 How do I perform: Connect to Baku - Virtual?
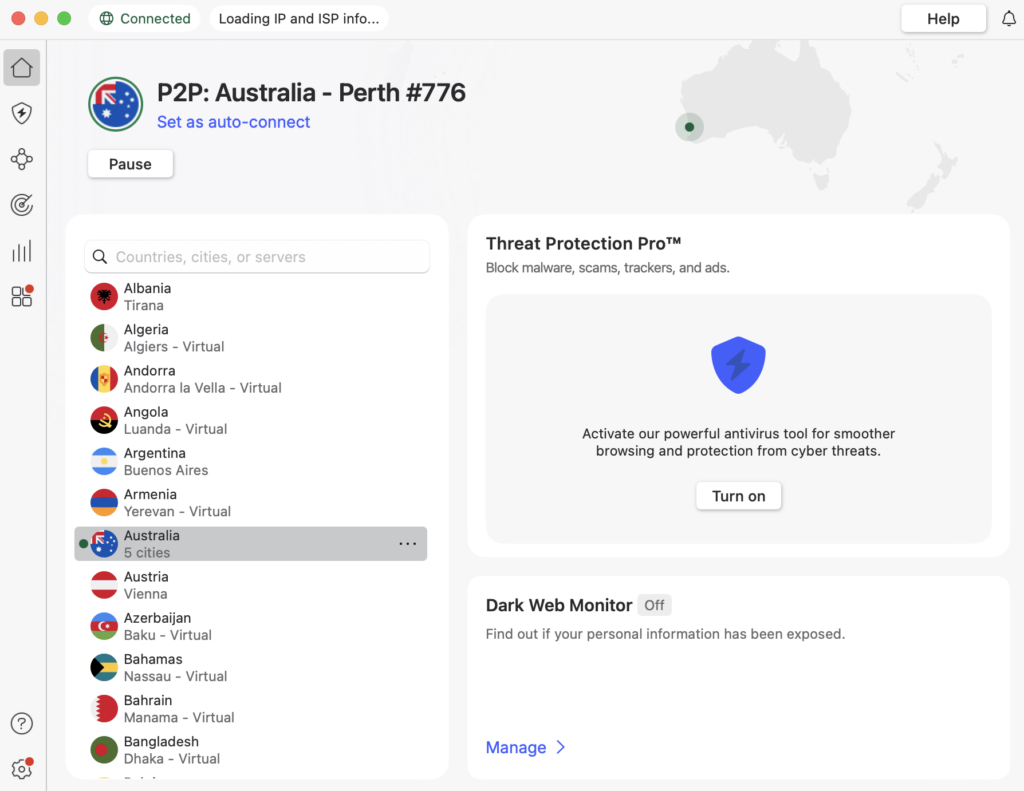(251, 626)
